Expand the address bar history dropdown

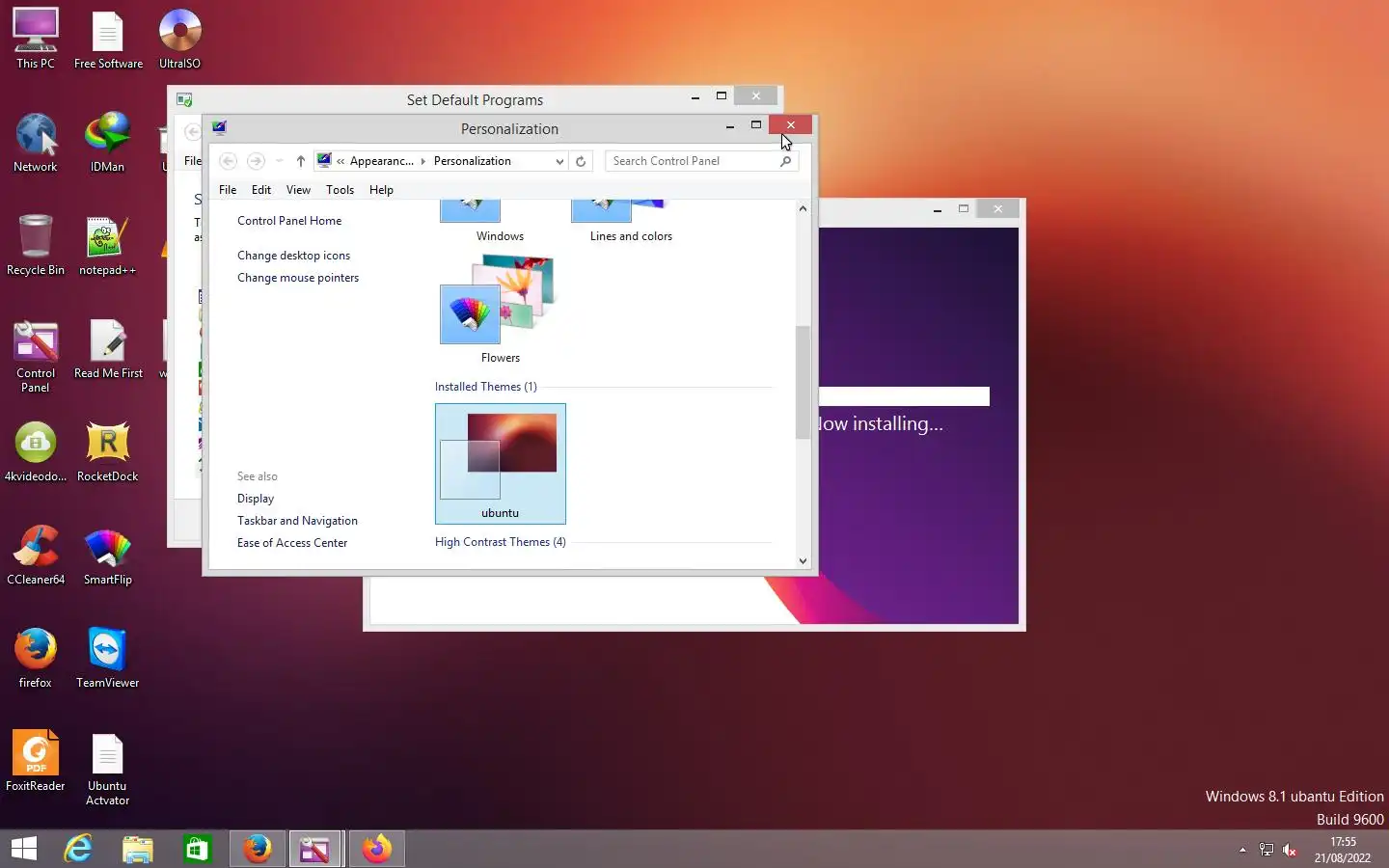tap(559, 161)
